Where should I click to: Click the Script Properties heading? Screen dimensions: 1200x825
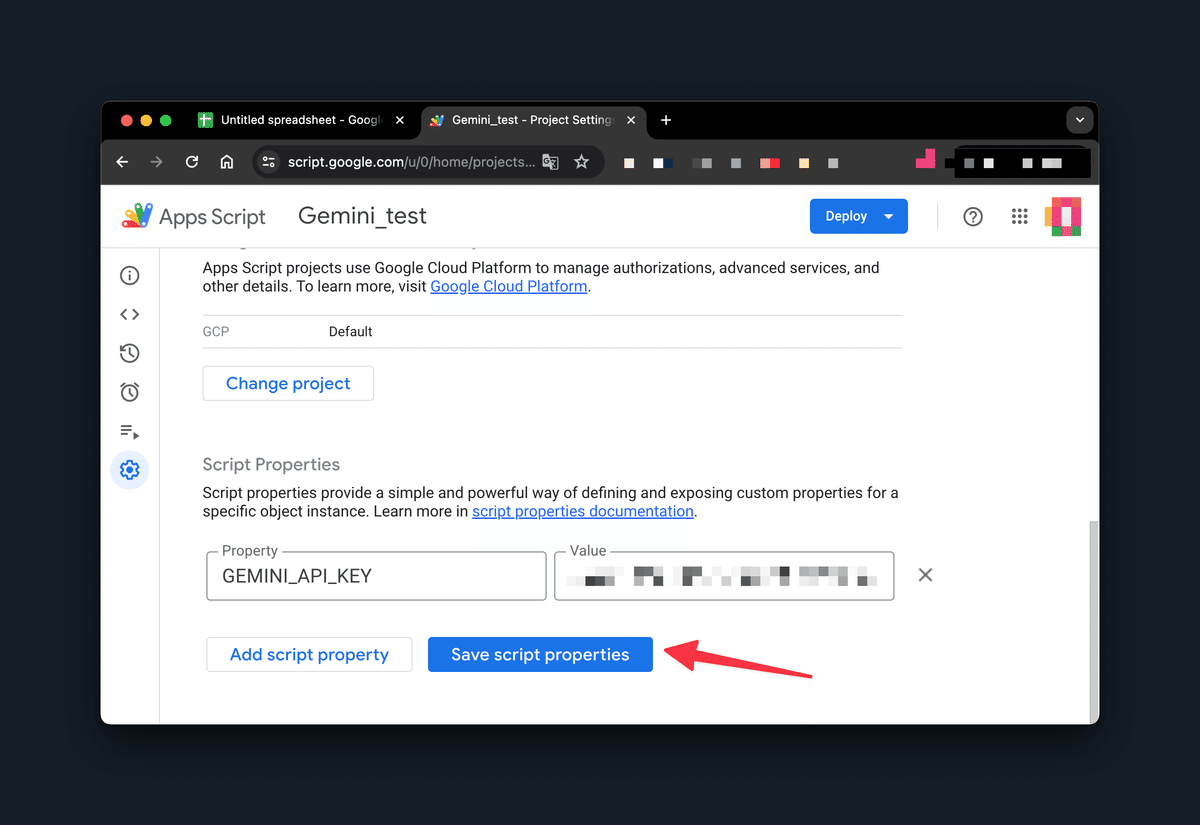tap(271, 464)
